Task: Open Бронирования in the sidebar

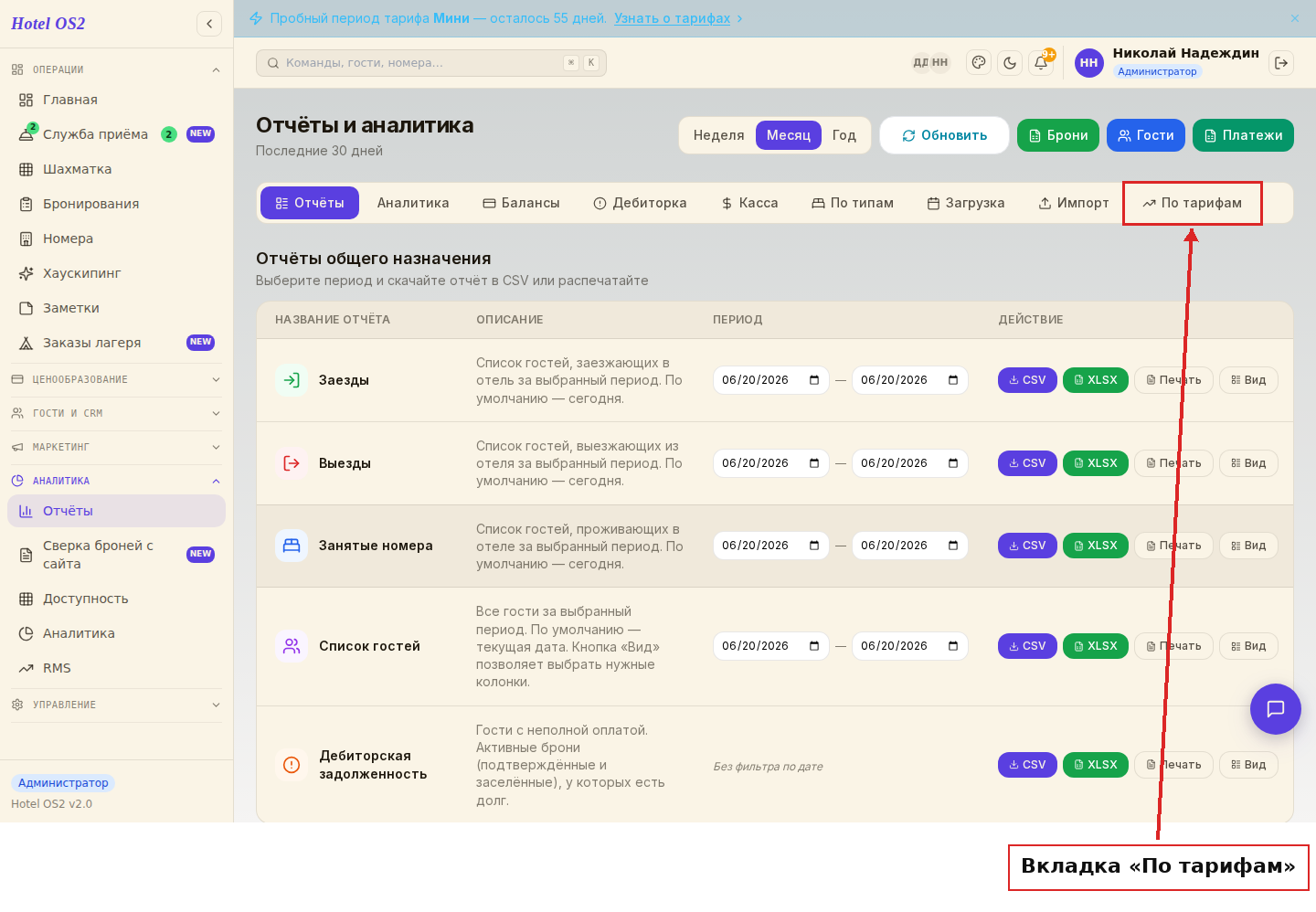Action: pyautogui.click(x=116, y=204)
